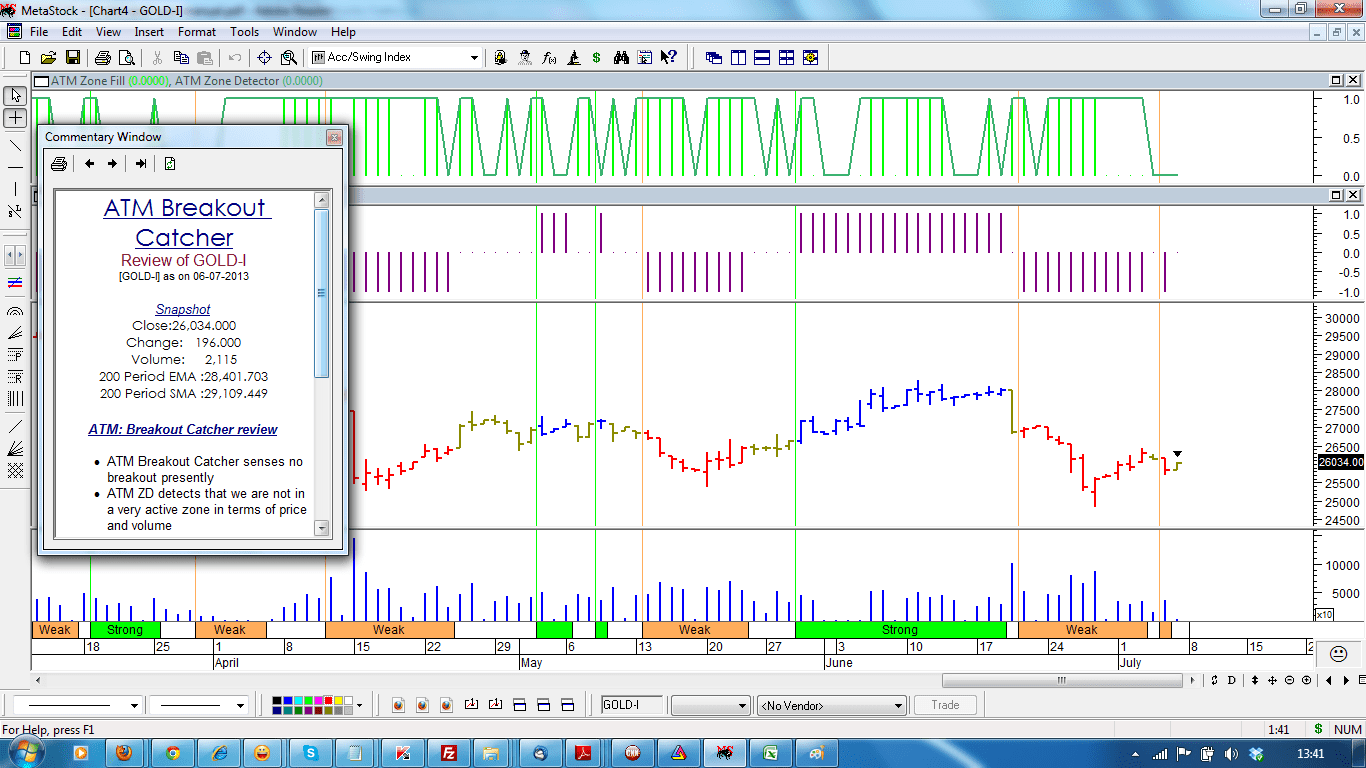This screenshot has height=768, width=1366.
Task: Select the arrow pointer tool in left toolbar
Action: (x=15, y=96)
